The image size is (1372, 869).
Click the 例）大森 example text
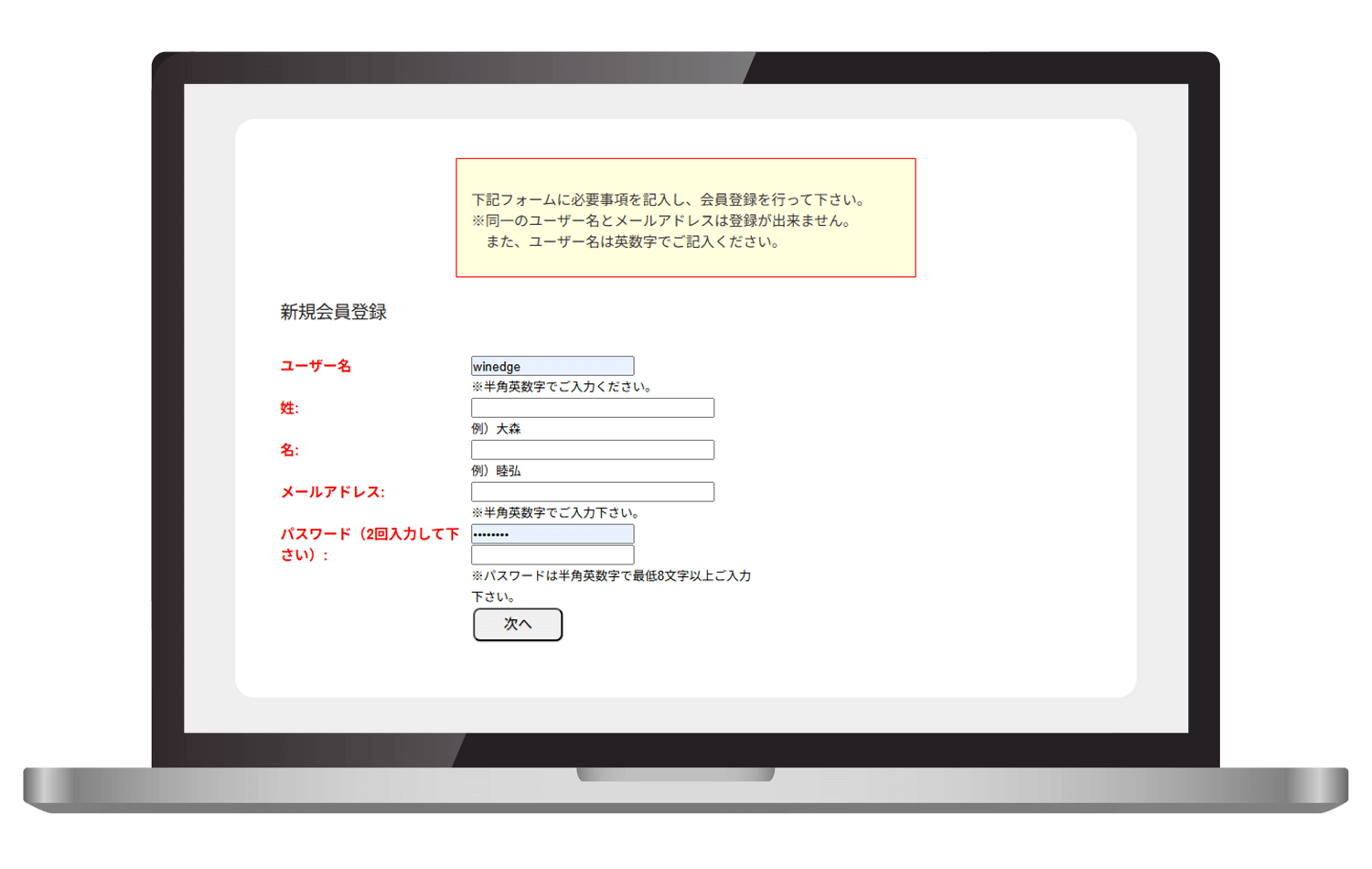[496, 429]
